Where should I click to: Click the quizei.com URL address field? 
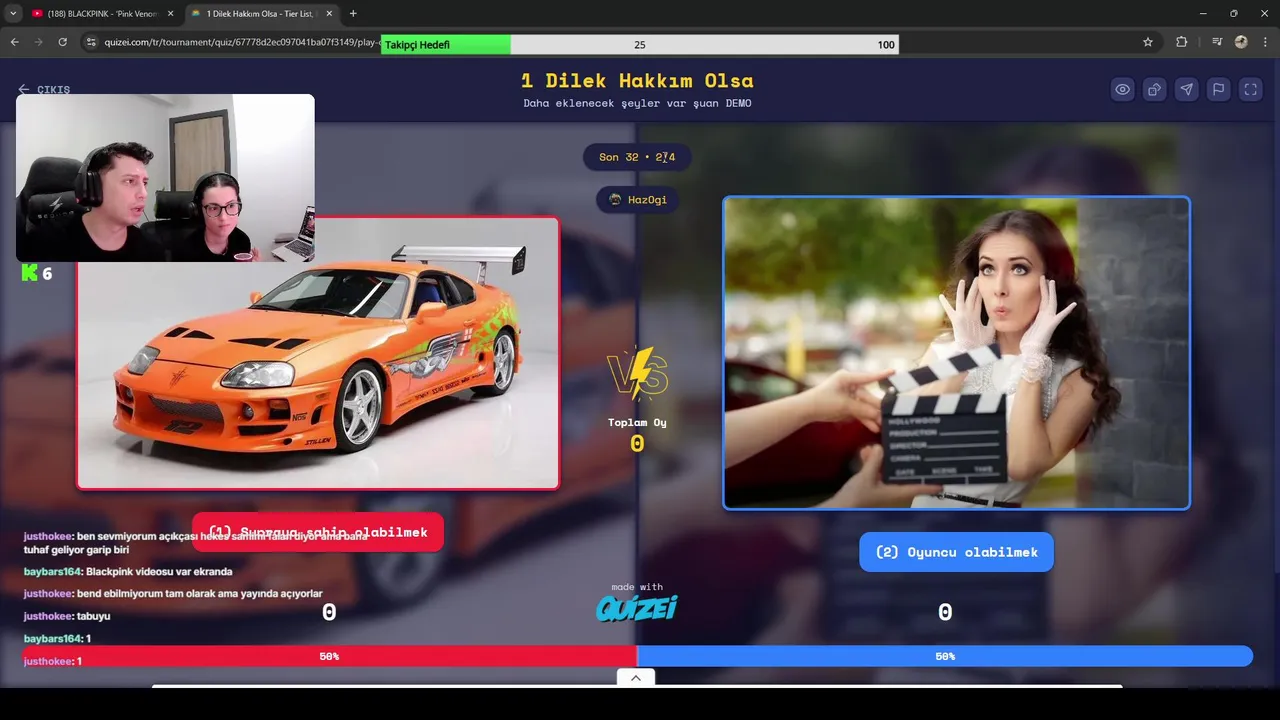point(241,43)
